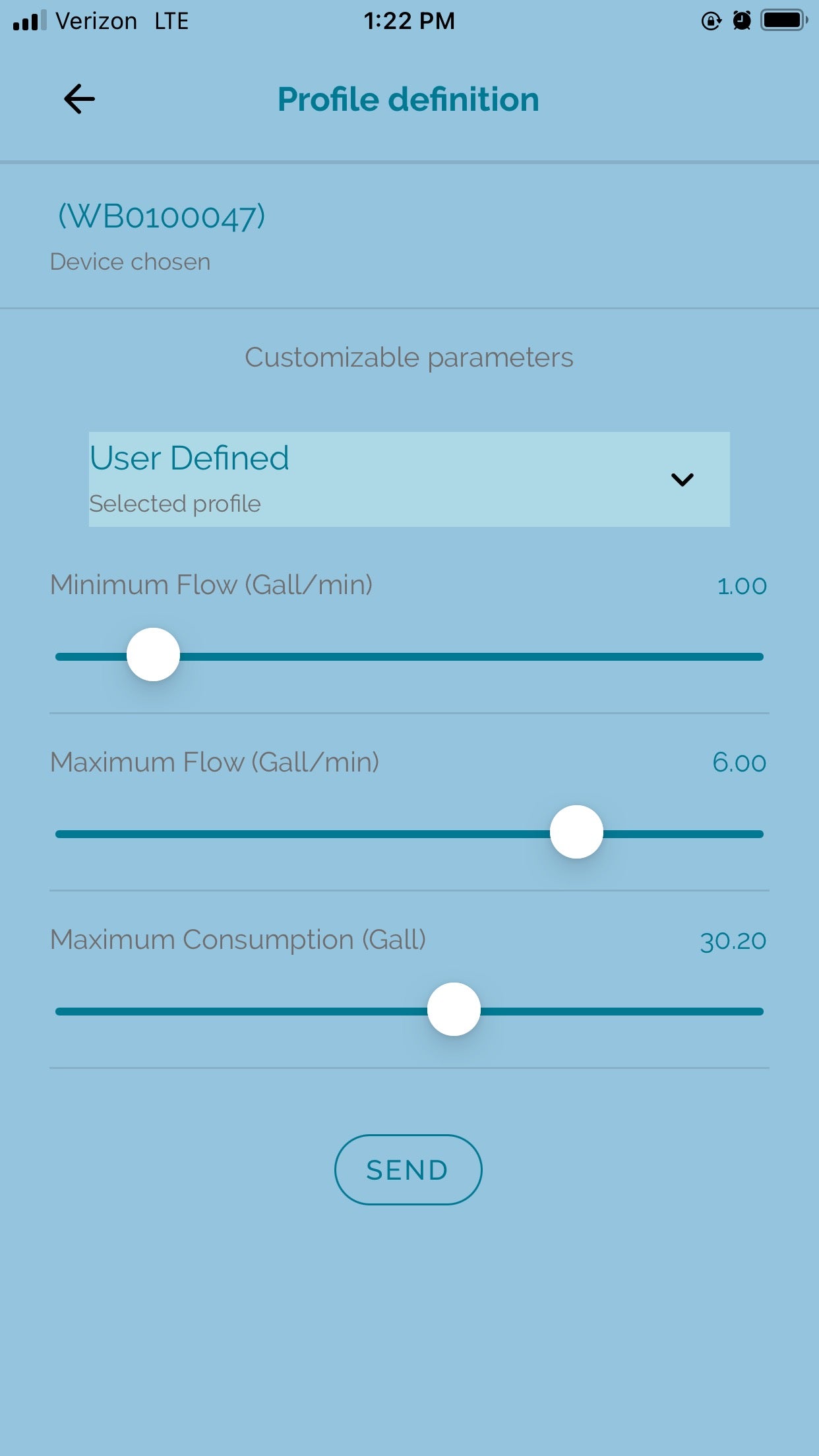Expand the profile dropdown chevron
Image resolution: width=819 pixels, height=1456 pixels.
coord(682,479)
